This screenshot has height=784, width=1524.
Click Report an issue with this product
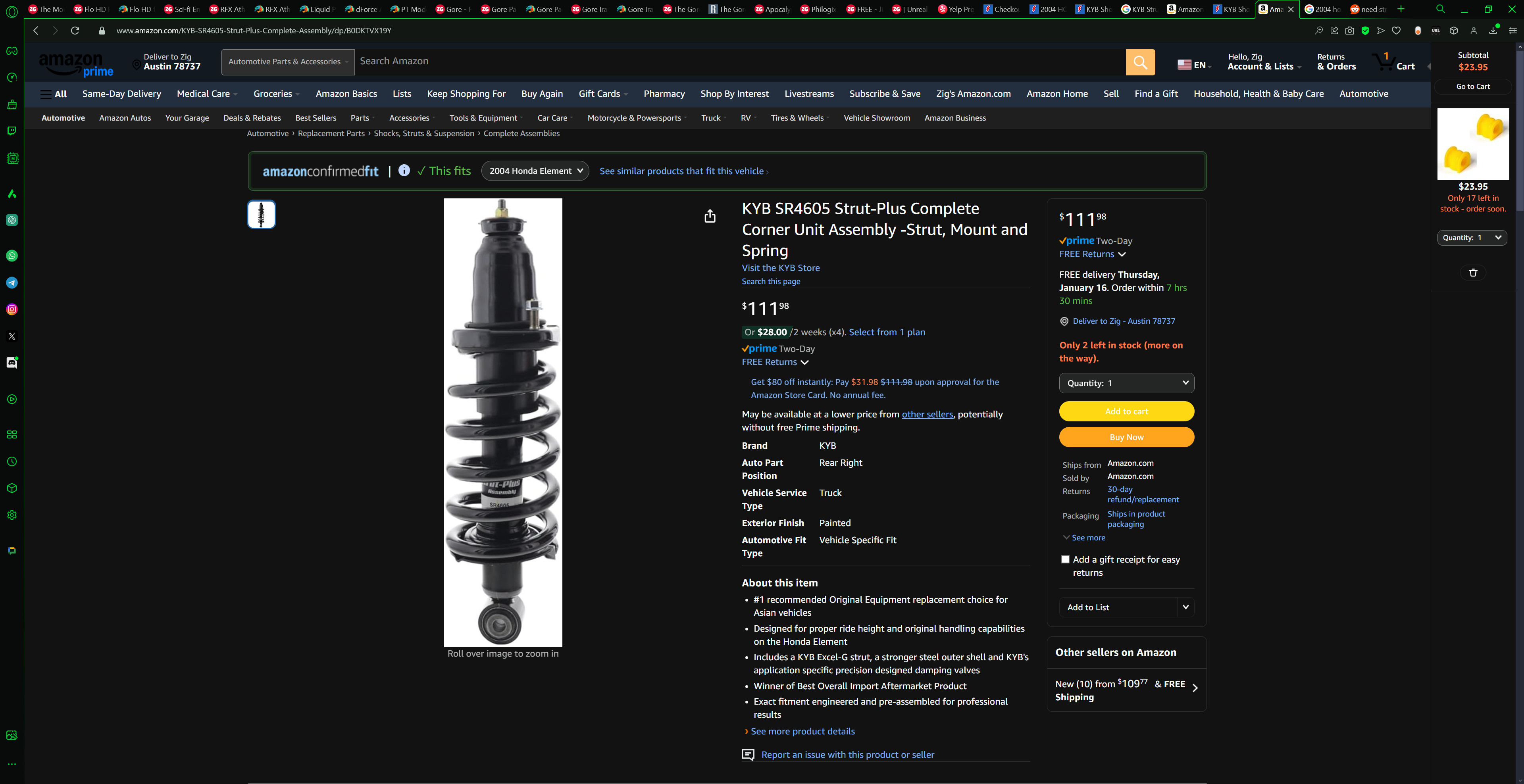point(847,755)
